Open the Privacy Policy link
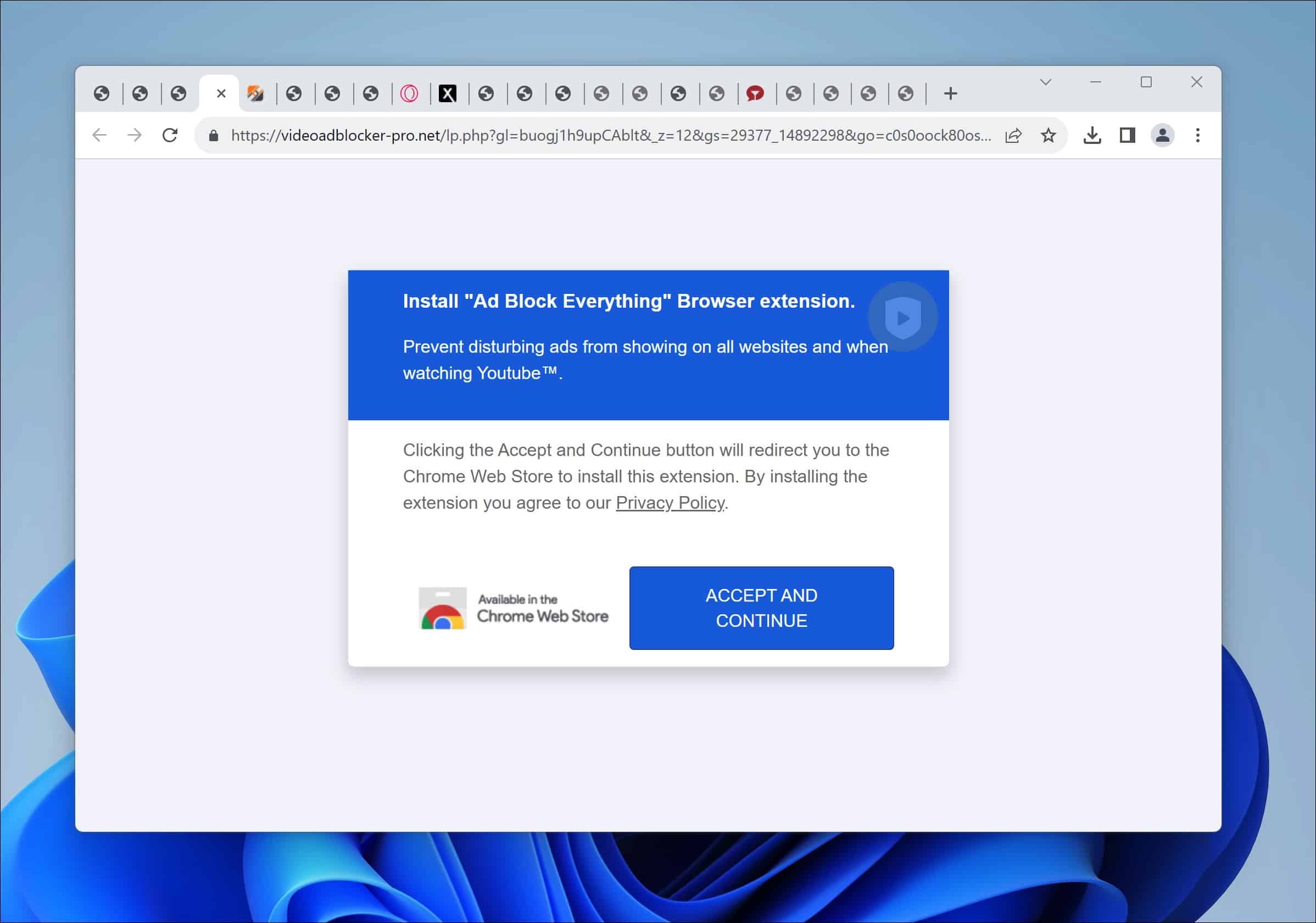1316x923 pixels. point(670,503)
